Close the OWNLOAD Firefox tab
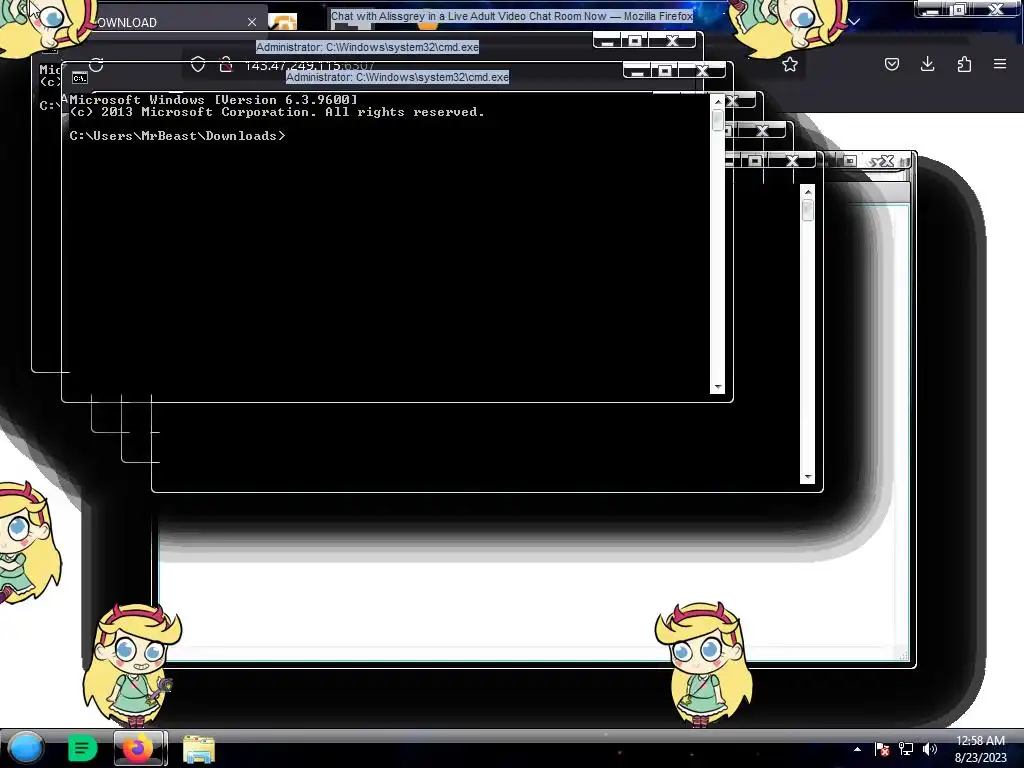The height and width of the screenshot is (768, 1024). point(252,22)
